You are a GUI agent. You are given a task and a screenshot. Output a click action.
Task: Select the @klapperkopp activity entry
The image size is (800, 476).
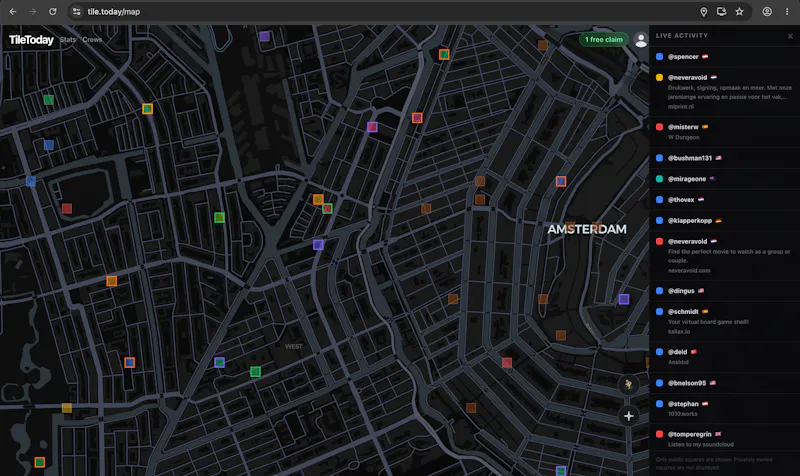click(724, 220)
